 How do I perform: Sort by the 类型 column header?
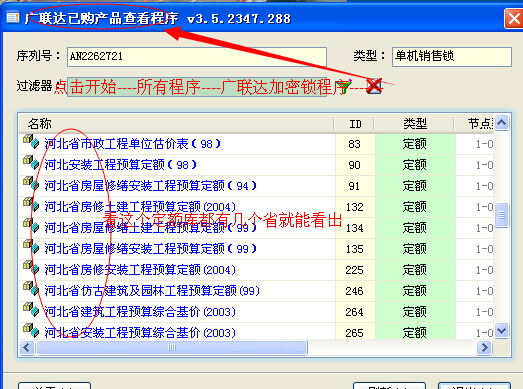pyautogui.click(x=415, y=124)
